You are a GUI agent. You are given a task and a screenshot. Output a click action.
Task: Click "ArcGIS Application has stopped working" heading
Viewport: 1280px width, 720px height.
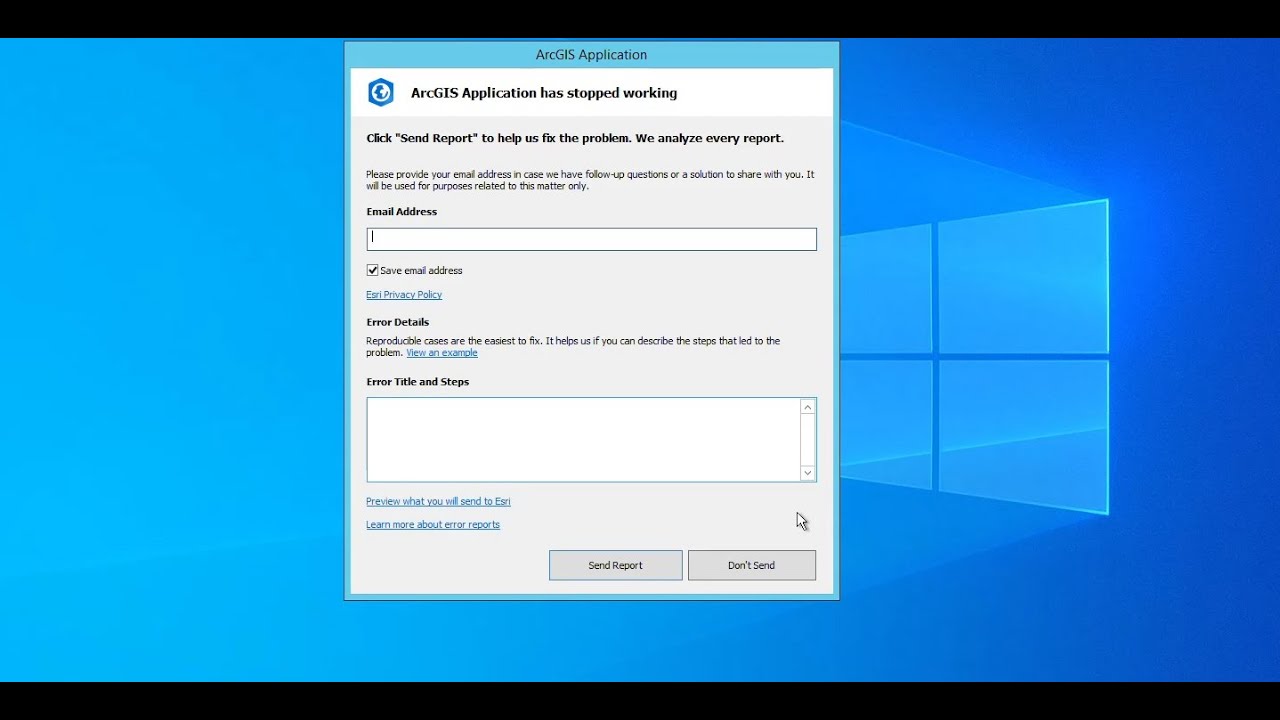pyautogui.click(x=544, y=93)
